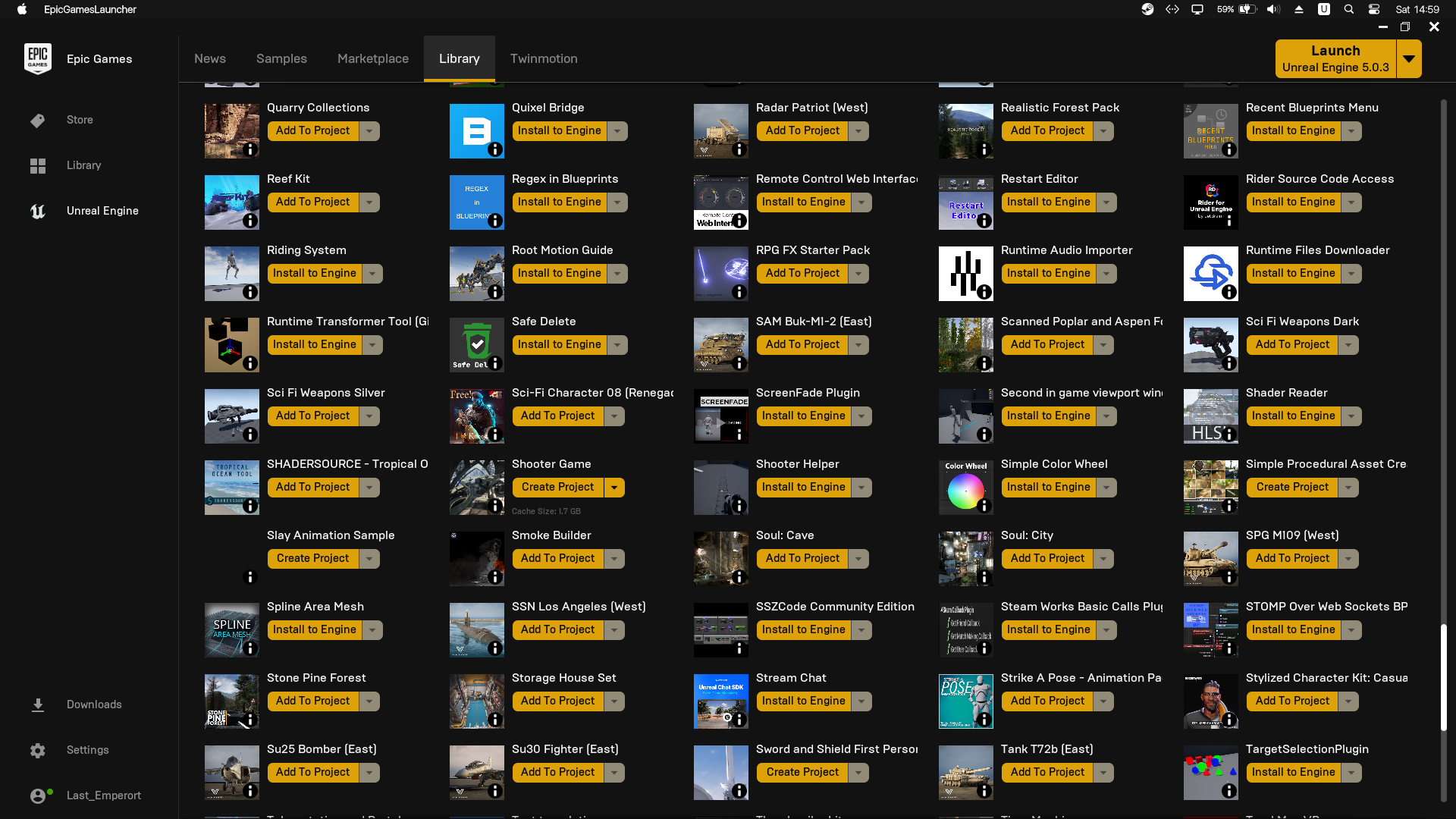1456x819 pixels.
Task: Open Downloads via its arrow icon
Action: pyautogui.click(x=38, y=705)
